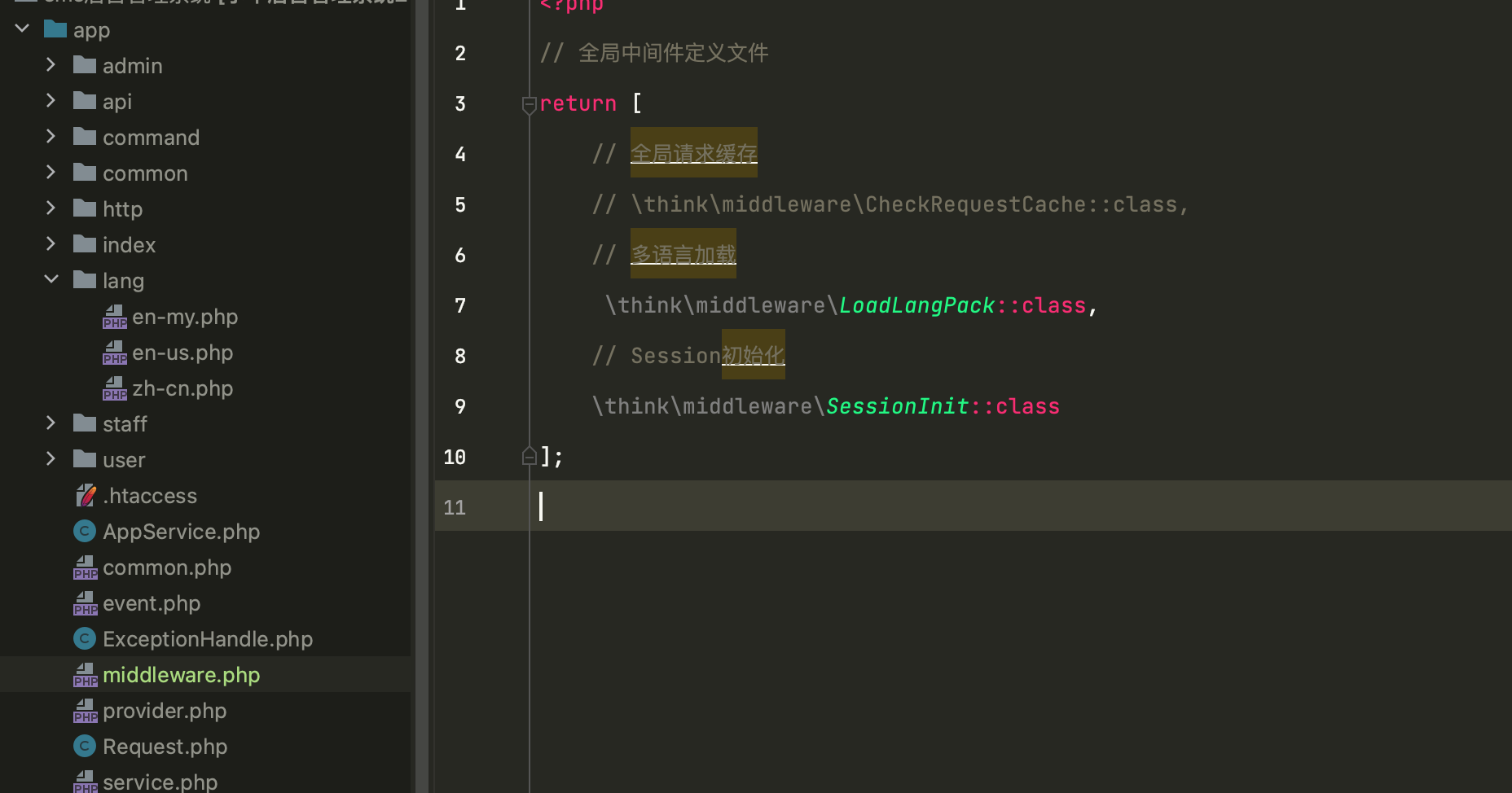This screenshot has width=1512, height=793.
Task: Place cursor on LoadLangPack class name
Action: pos(917,305)
